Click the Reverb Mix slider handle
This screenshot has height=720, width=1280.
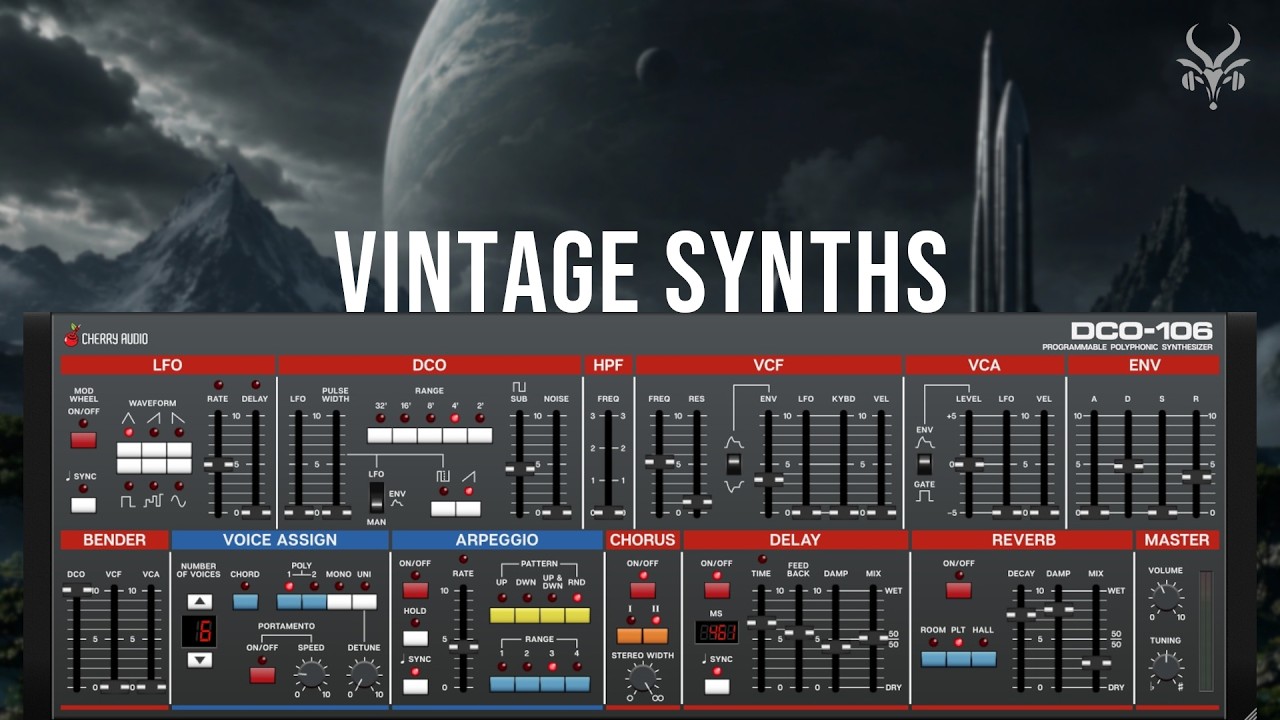[x=1095, y=662]
